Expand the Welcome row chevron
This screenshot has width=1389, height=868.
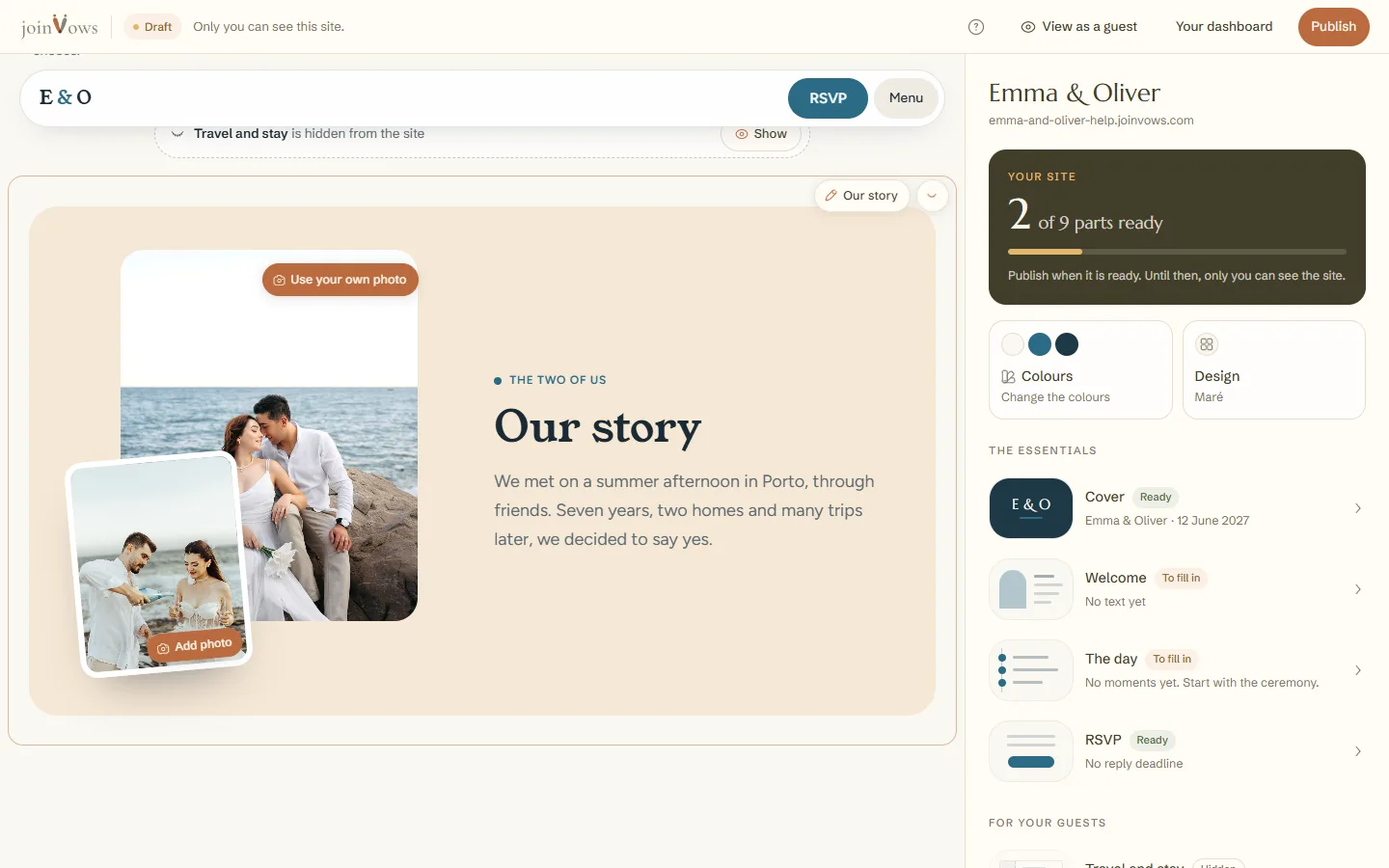click(1357, 589)
